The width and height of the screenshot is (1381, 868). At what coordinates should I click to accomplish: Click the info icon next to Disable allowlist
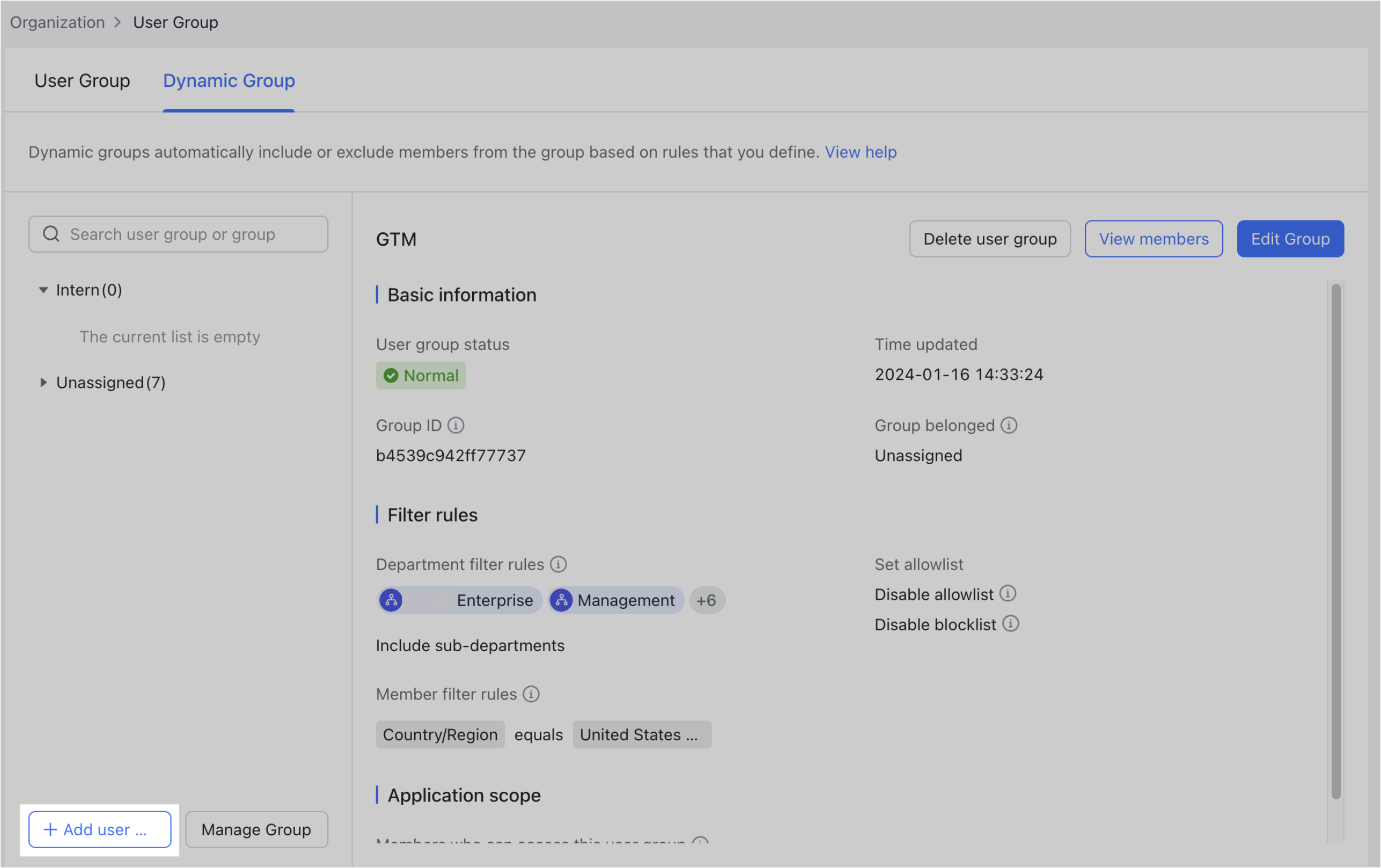1009,593
